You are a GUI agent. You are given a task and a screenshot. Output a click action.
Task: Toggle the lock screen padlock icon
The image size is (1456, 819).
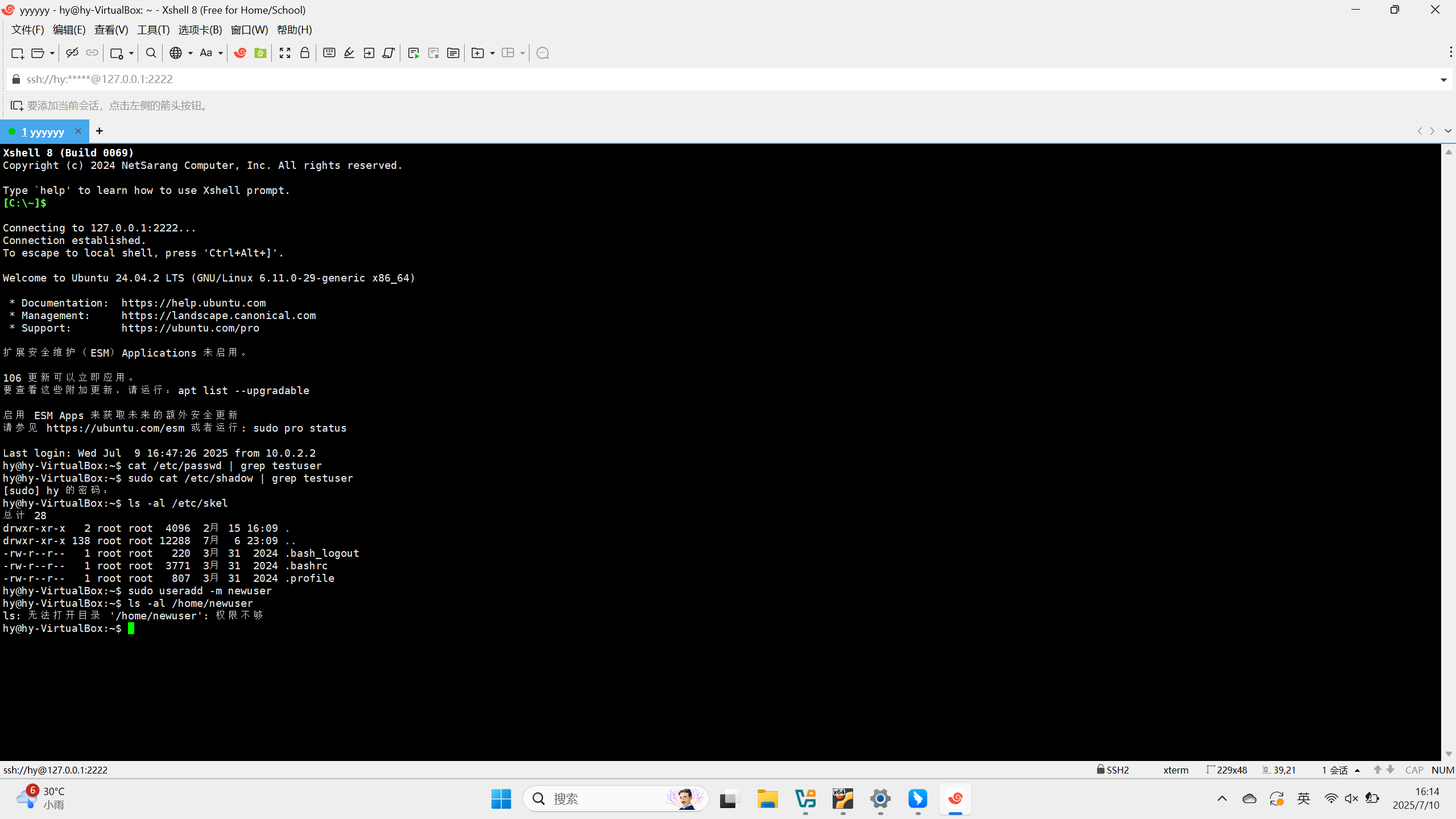click(305, 53)
